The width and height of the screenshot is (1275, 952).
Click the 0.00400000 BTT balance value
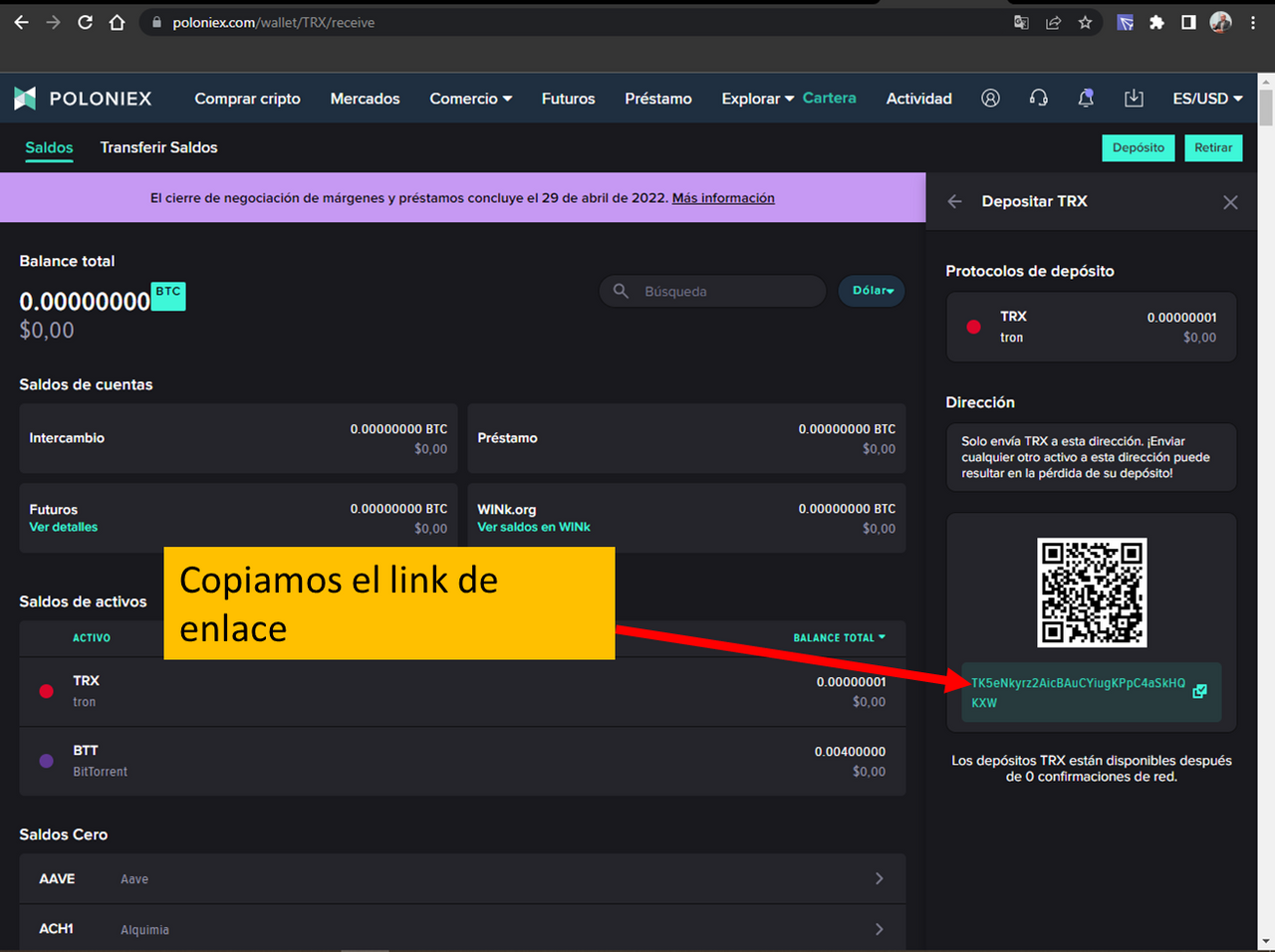[x=850, y=752]
